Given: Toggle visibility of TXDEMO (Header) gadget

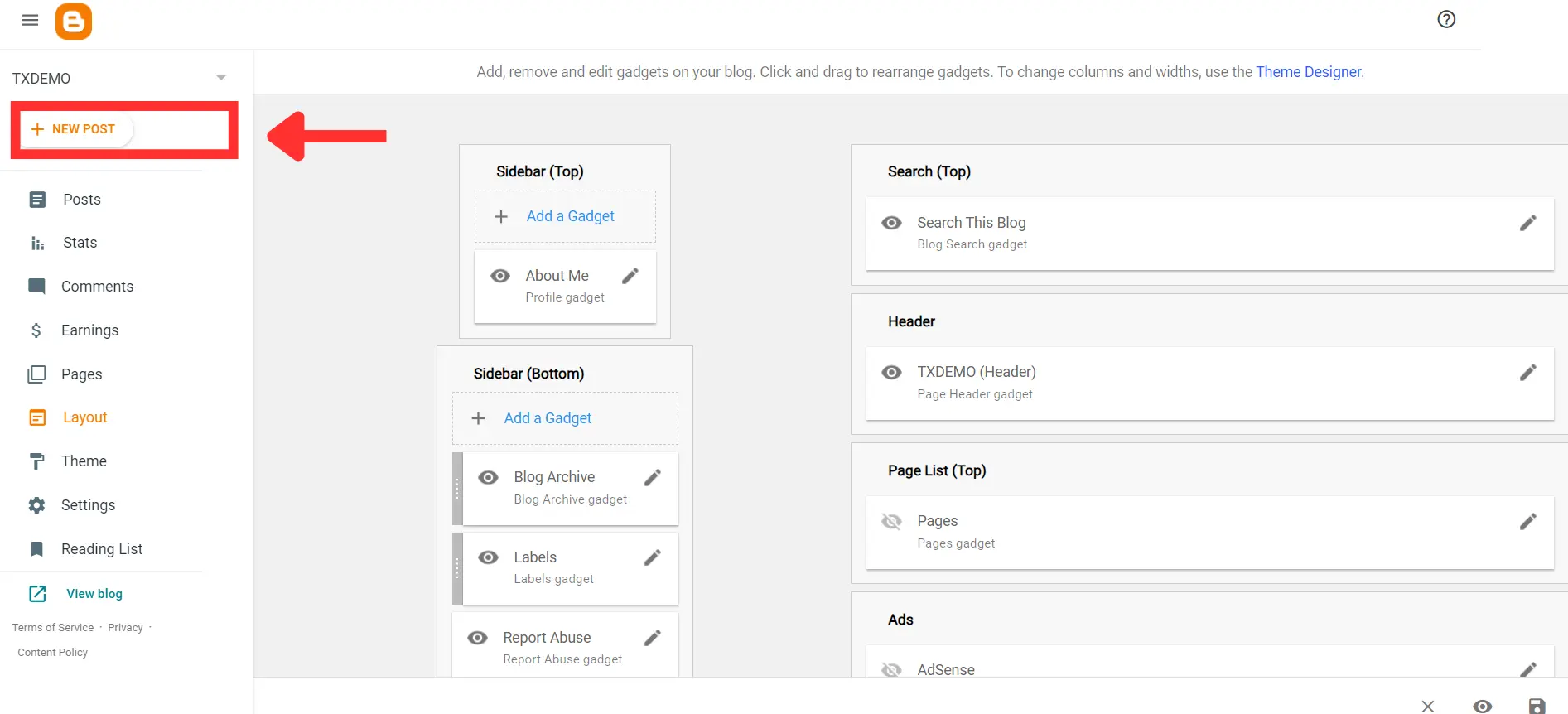Looking at the screenshot, I should (892, 373).
